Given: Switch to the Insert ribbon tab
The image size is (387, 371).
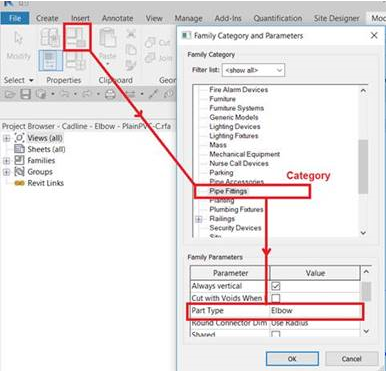Looking at the screenshot, I should (80, 18).
